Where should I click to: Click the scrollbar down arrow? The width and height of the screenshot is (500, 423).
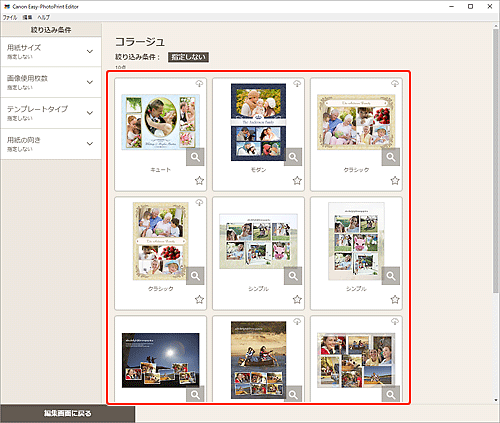click(x=496, y=400)
